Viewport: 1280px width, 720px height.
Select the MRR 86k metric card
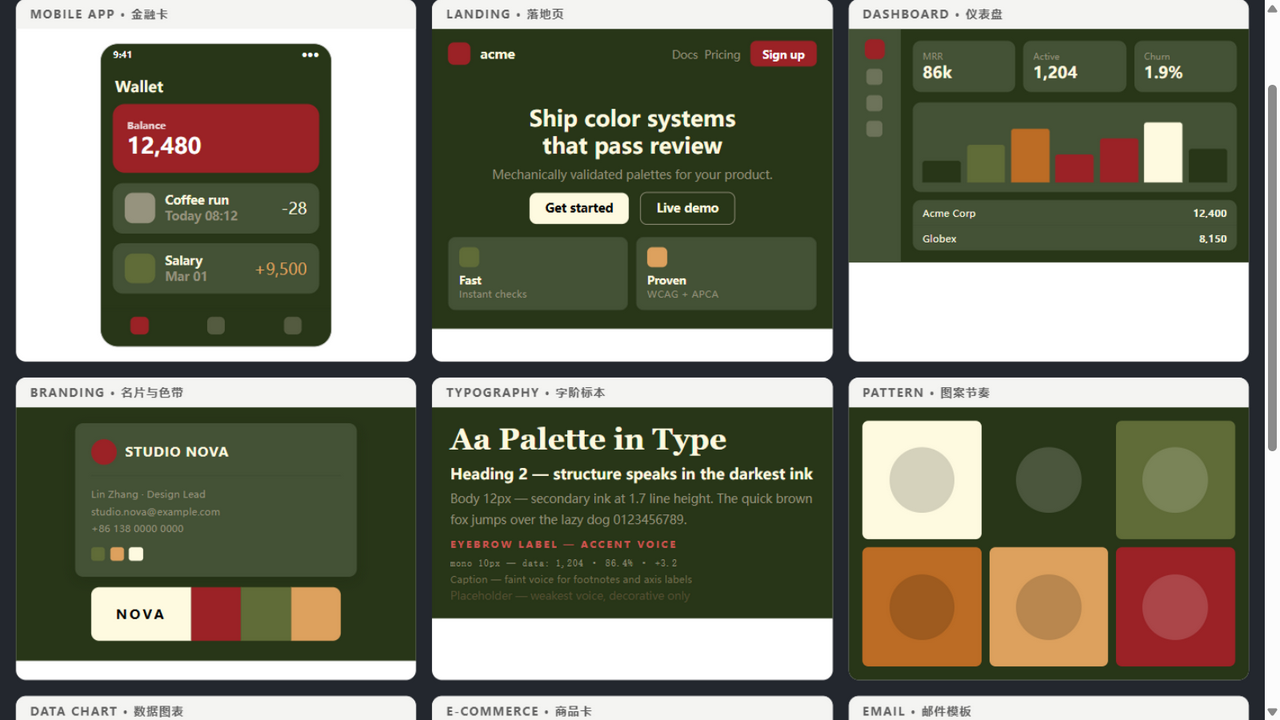tap(964, 66)
